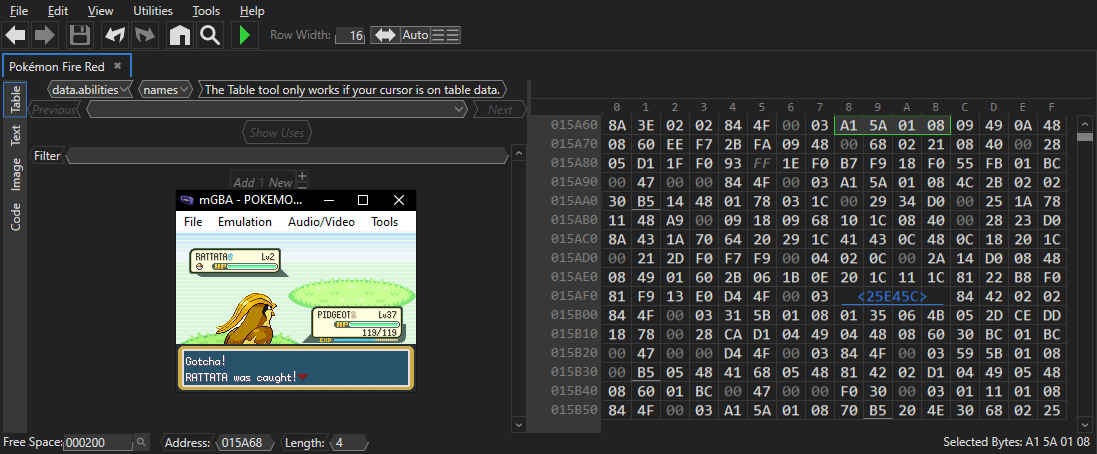Undo the last edit

(115, 35)
